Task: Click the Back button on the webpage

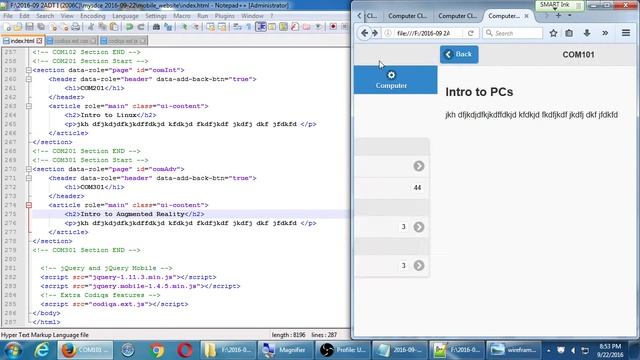Action: 459,54
